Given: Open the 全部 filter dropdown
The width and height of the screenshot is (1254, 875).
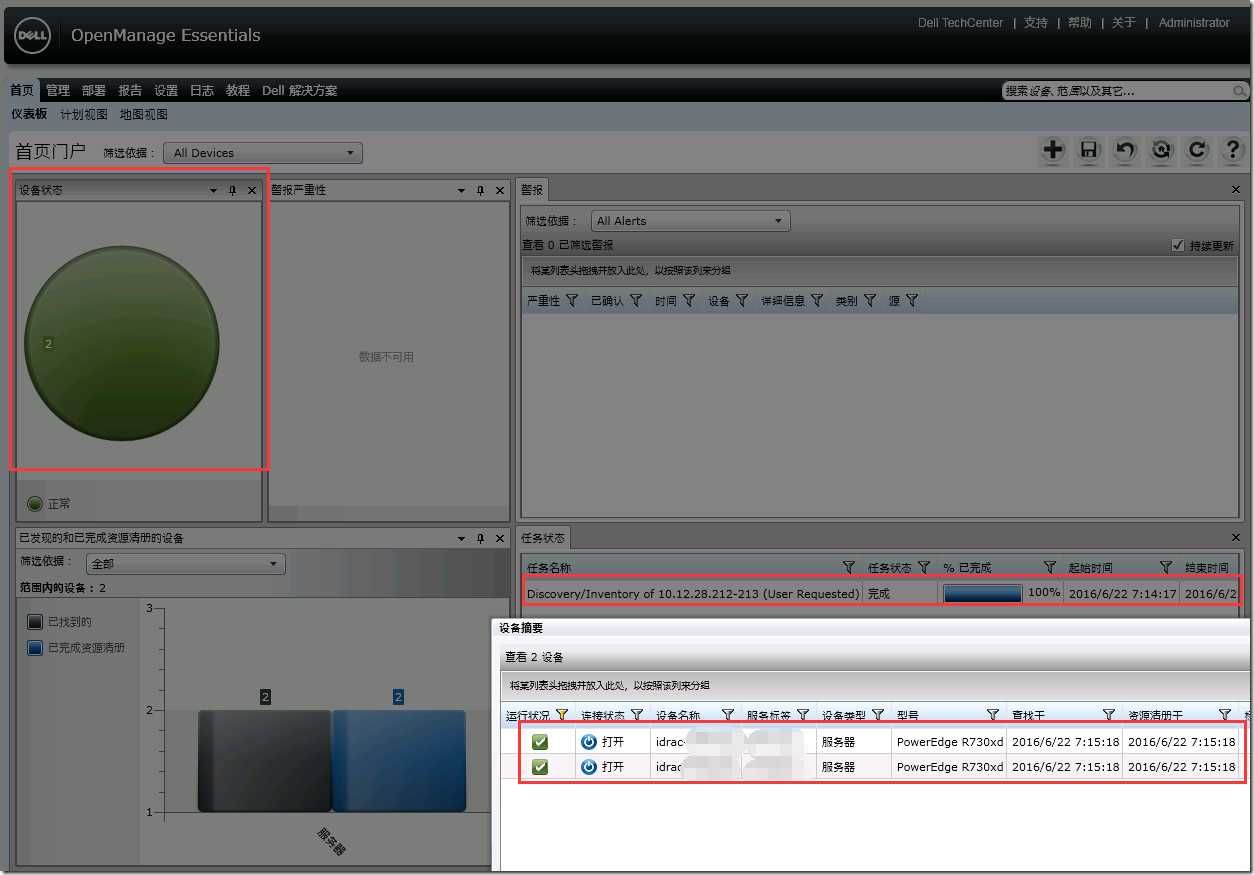Looking at the screenshot, I should pos(185,564).
